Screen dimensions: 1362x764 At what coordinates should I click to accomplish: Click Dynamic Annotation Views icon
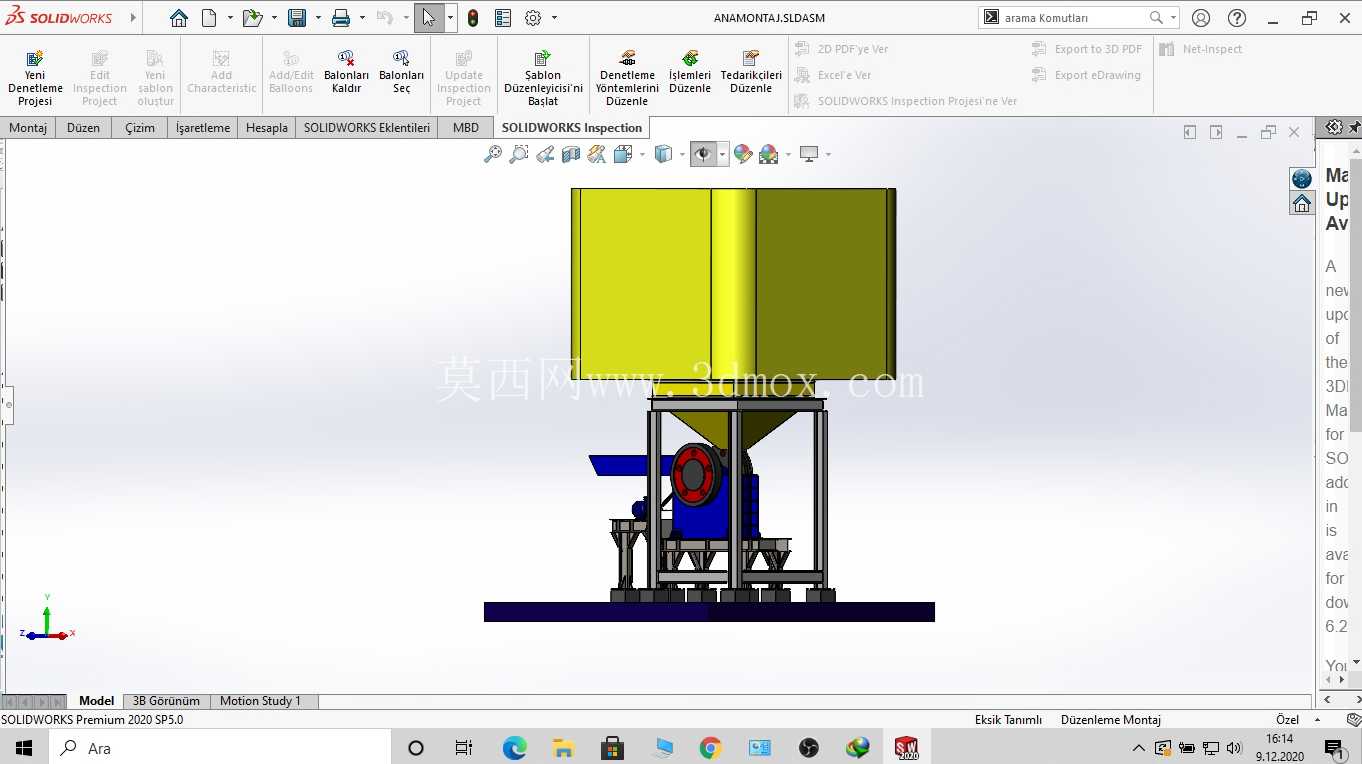(597, 154)
